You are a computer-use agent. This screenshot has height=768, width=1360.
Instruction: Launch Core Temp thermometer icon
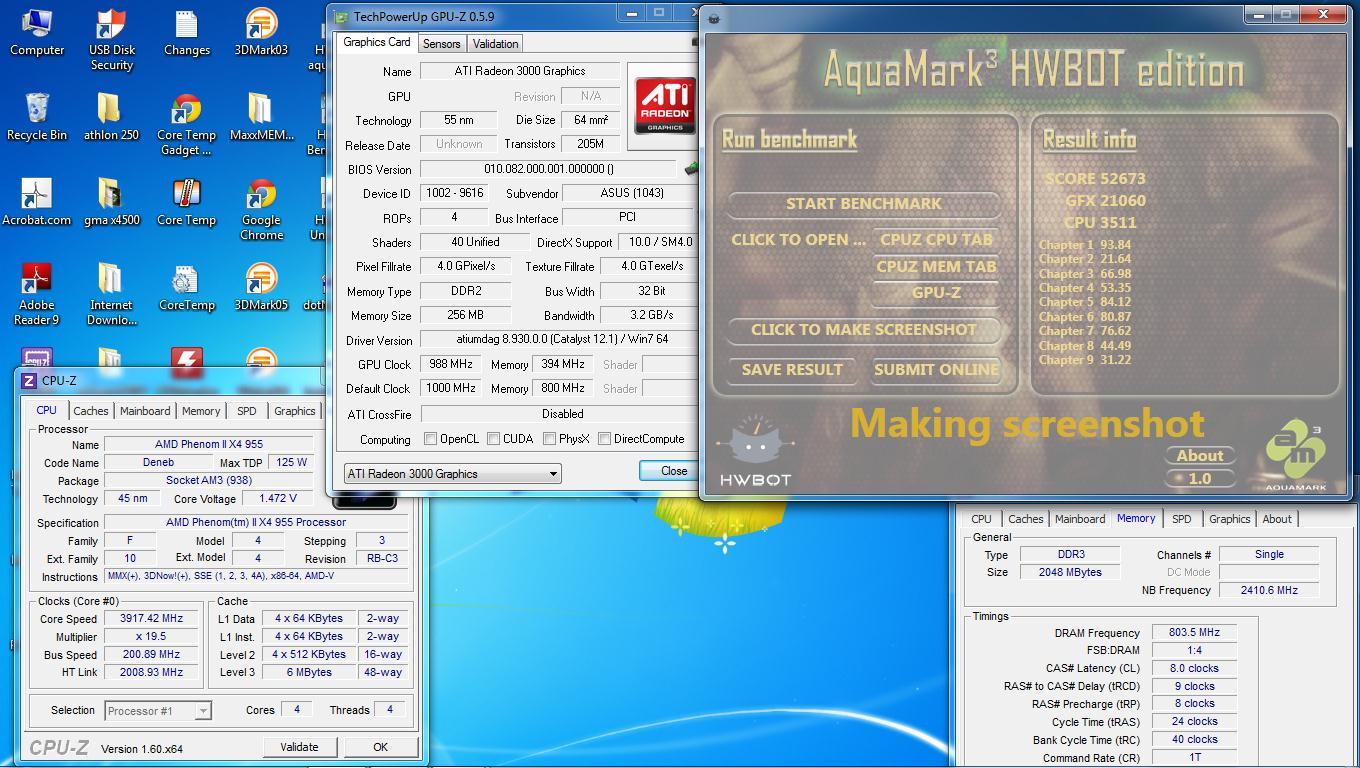[186, 202]
